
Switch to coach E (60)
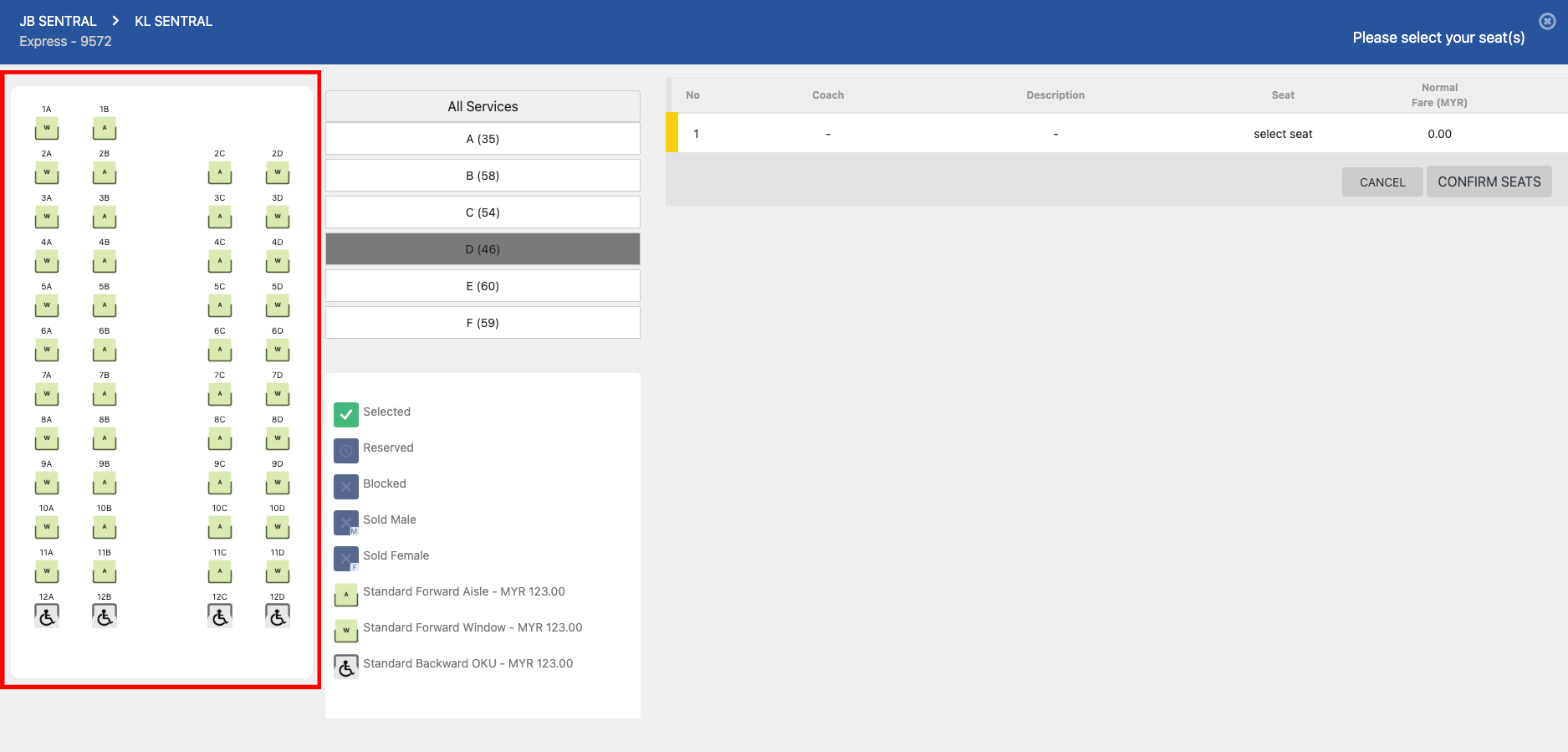pyautogui.click(x=483, y=286)
